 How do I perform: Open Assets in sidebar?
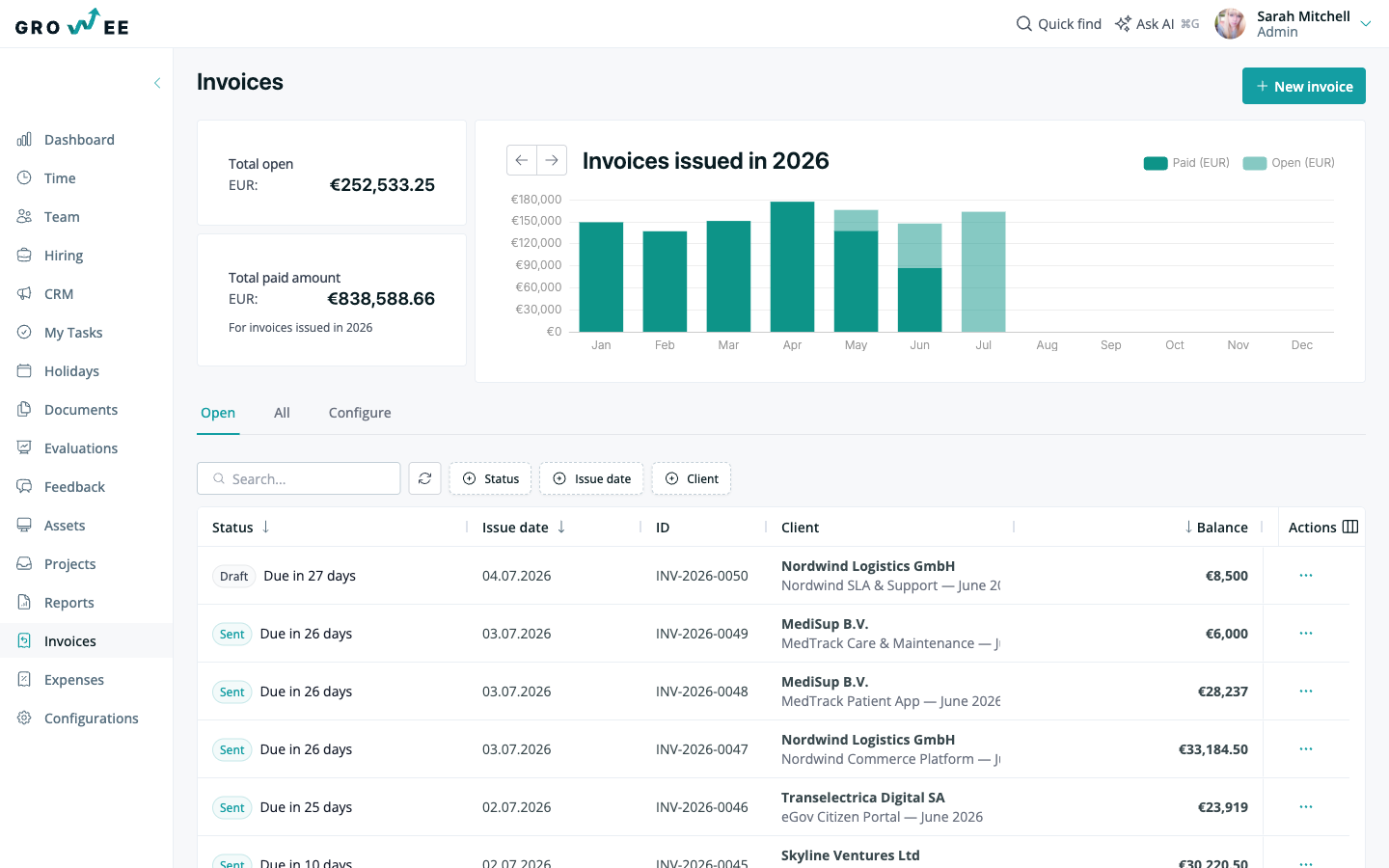point(65,526)
